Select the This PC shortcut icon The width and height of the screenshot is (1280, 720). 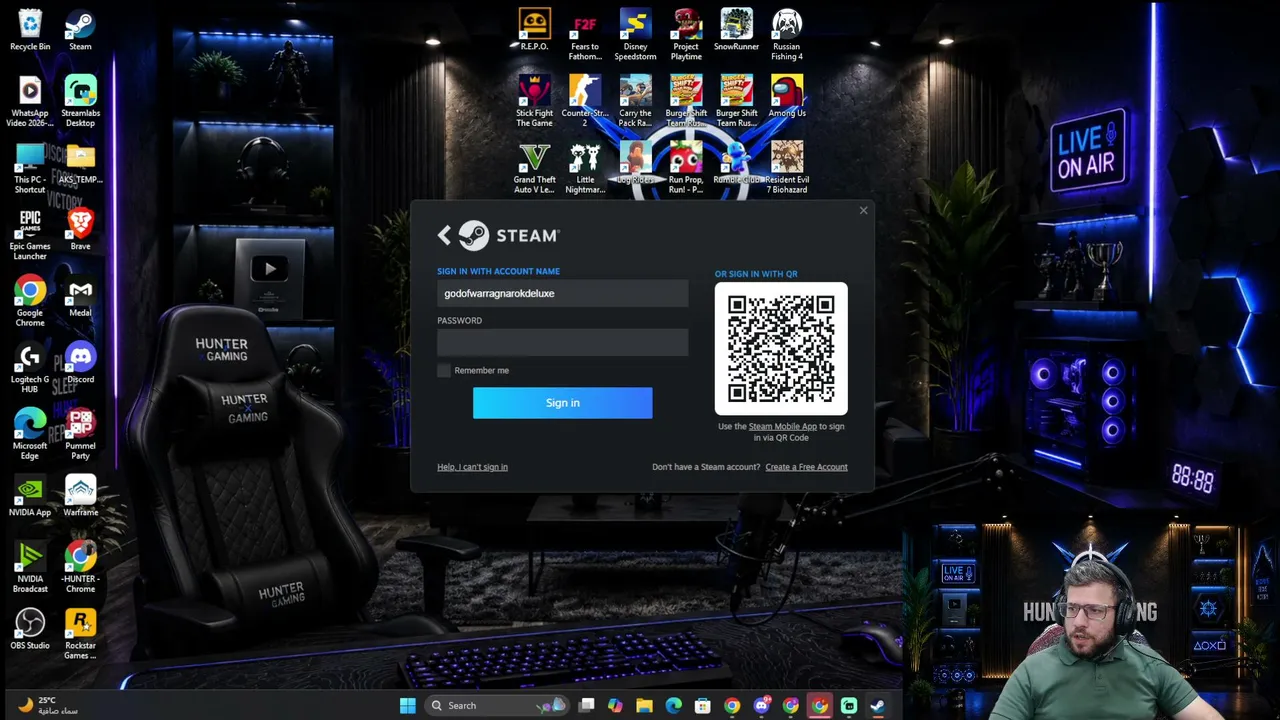[30, 168]
